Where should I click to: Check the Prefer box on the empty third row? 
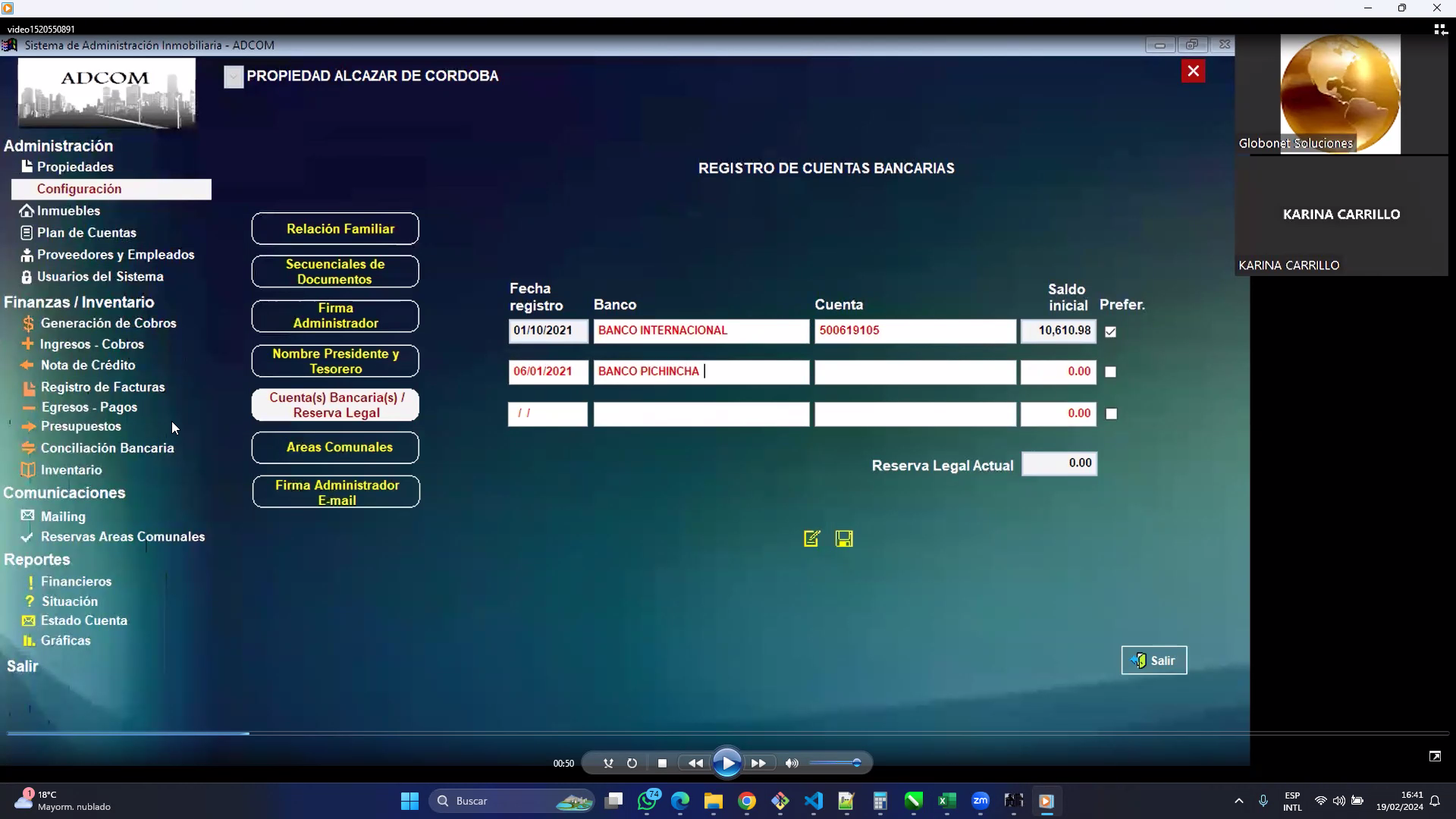pyautogui.click(x=1111, y=414)
